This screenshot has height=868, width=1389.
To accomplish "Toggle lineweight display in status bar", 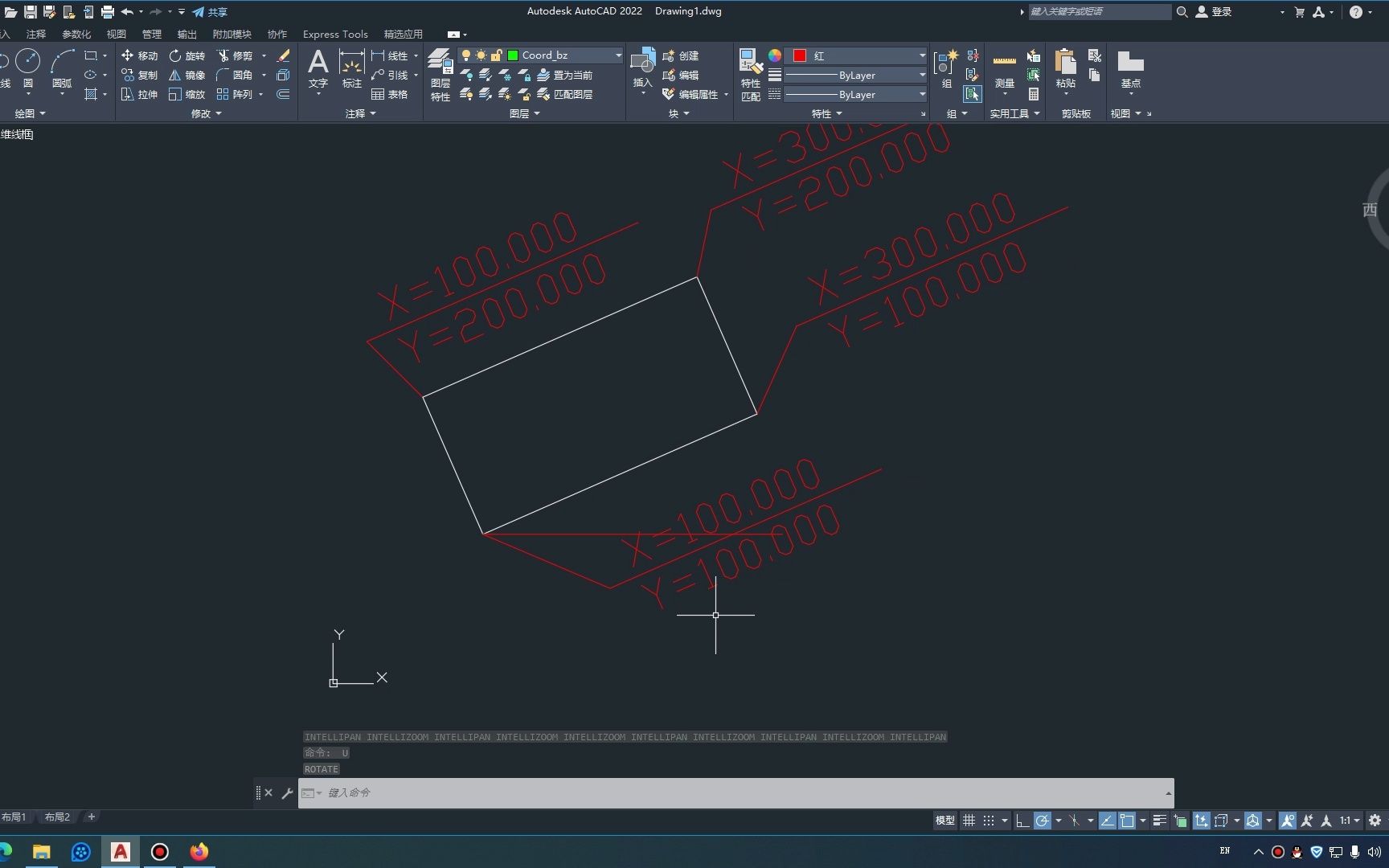I will pyautogui.click(x=1159, y=821).
